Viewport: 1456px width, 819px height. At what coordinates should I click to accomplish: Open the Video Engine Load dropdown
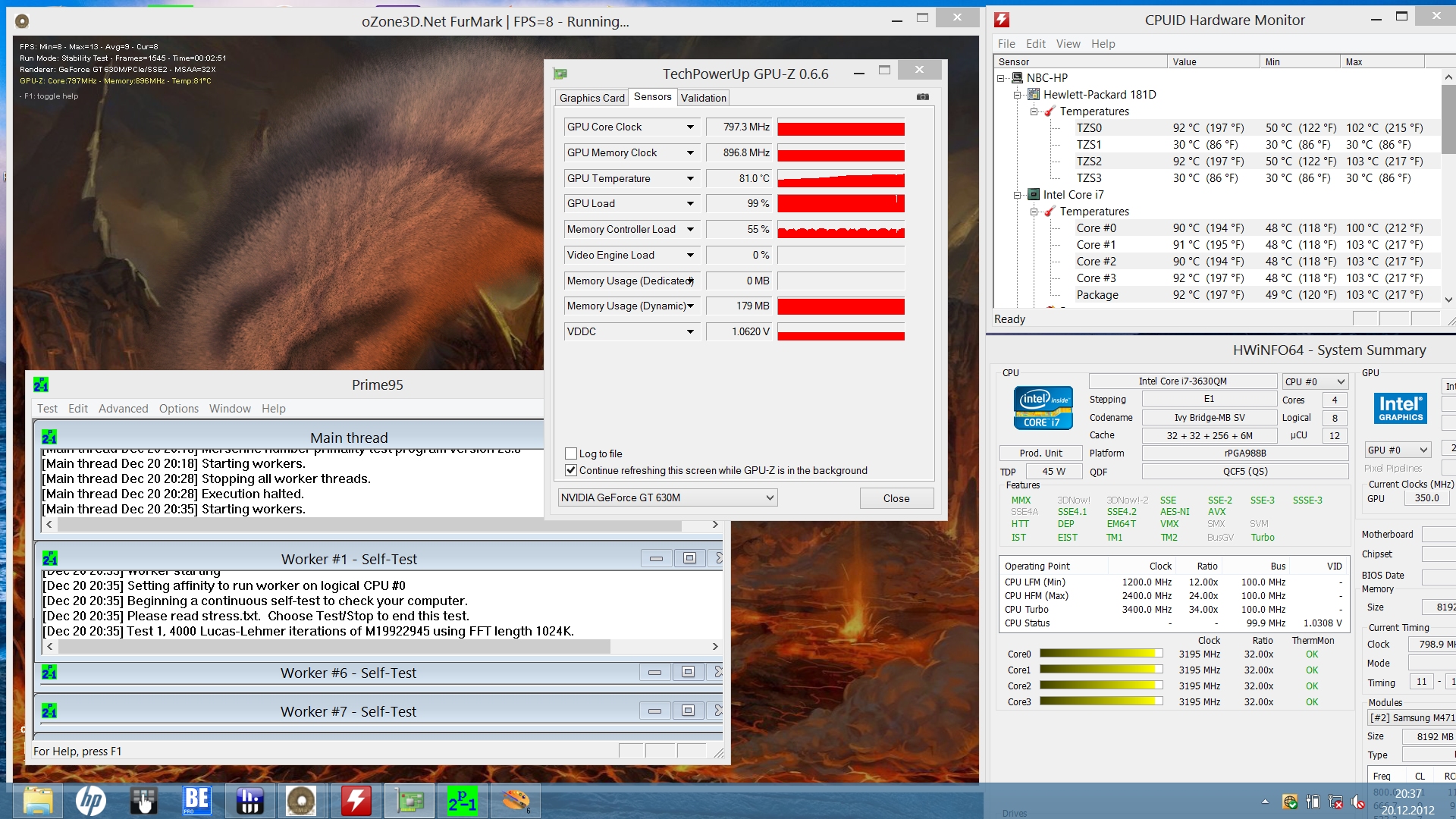pyautogui.click(x=690, y=256)
